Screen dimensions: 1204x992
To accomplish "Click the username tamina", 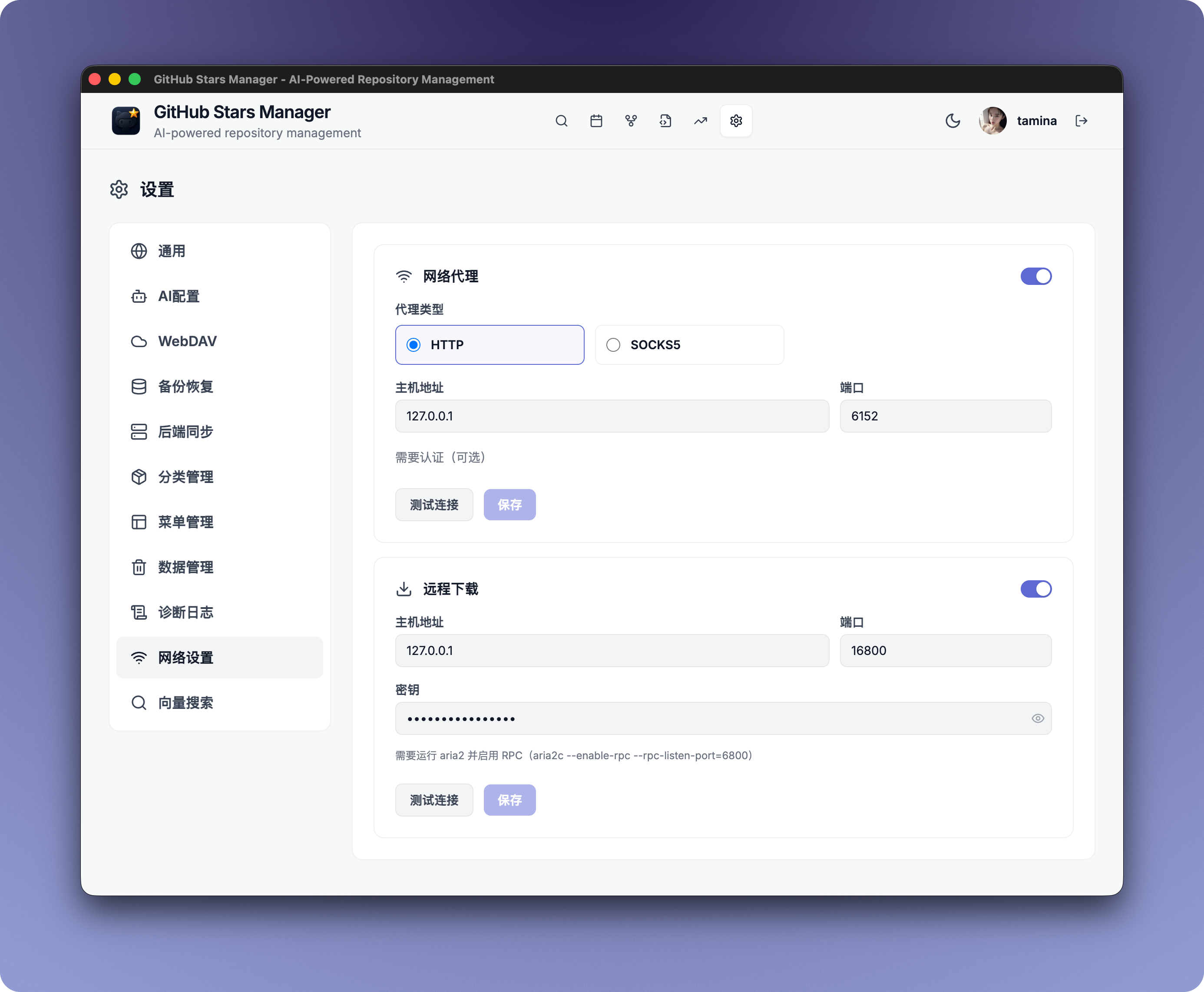I will point(1037,121).
